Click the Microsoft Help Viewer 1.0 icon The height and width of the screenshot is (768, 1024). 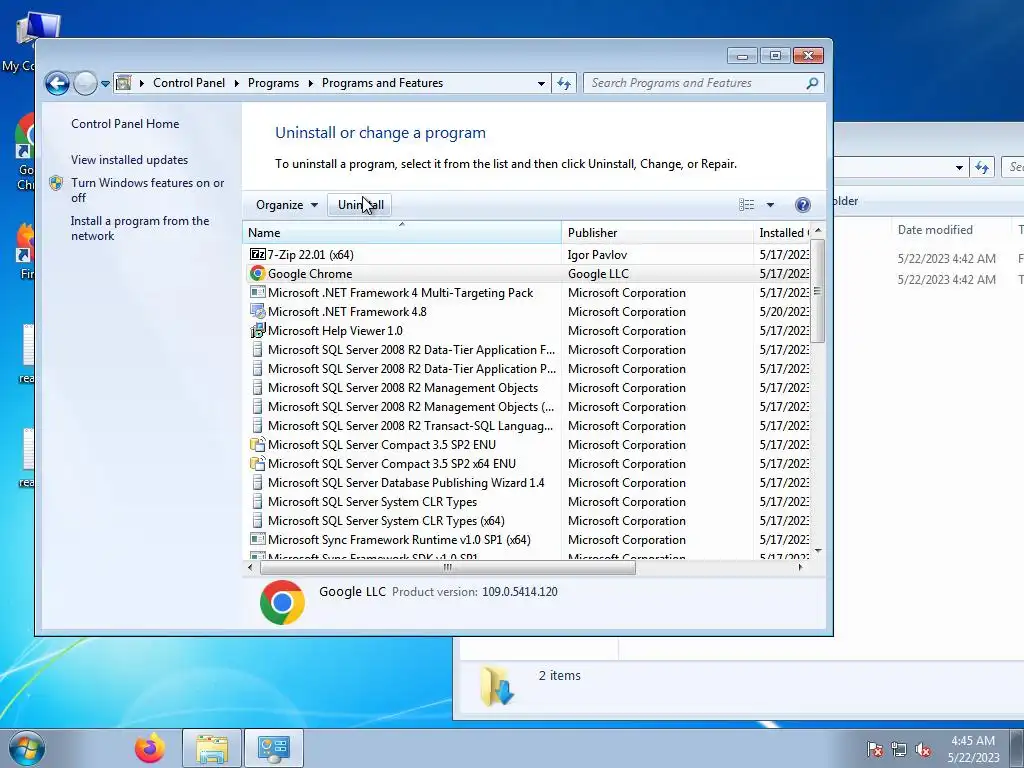point(257,330)
